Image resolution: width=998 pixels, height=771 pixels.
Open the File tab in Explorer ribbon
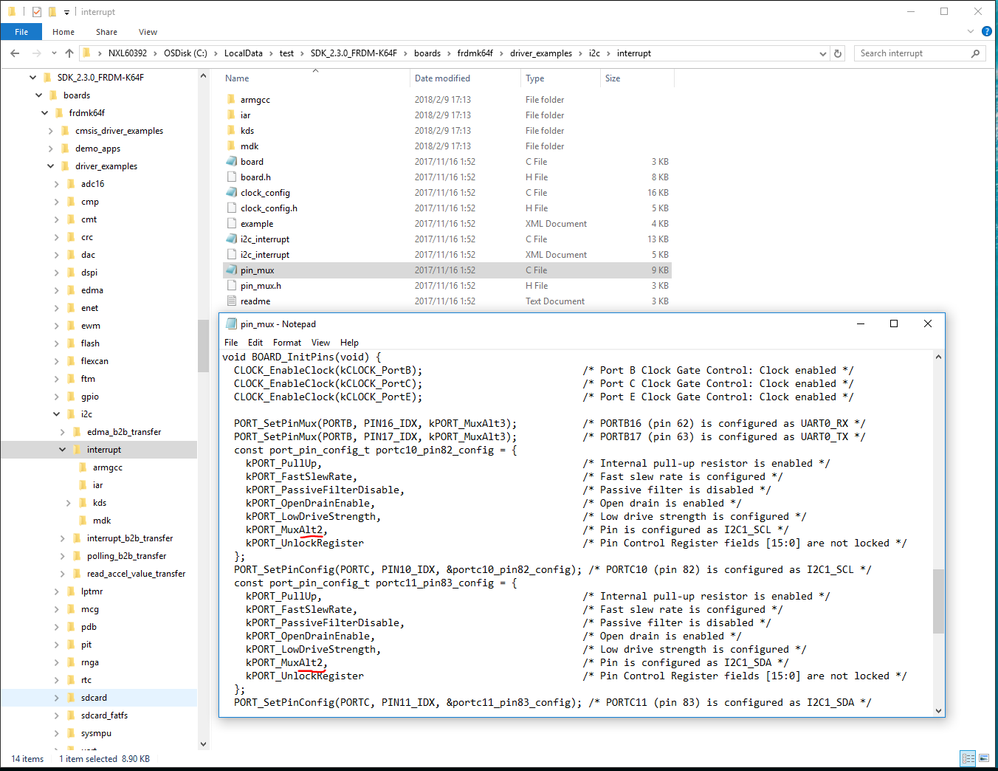pyautogui.click(x=21, y=31)
